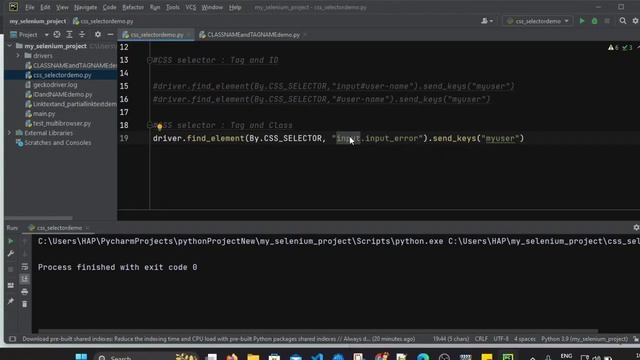This screenshot has width=640, height=360.
Task: Select CLASSNAMEandTAGNAMEdemo file in project tree
Action: click(x=71, y=65)
